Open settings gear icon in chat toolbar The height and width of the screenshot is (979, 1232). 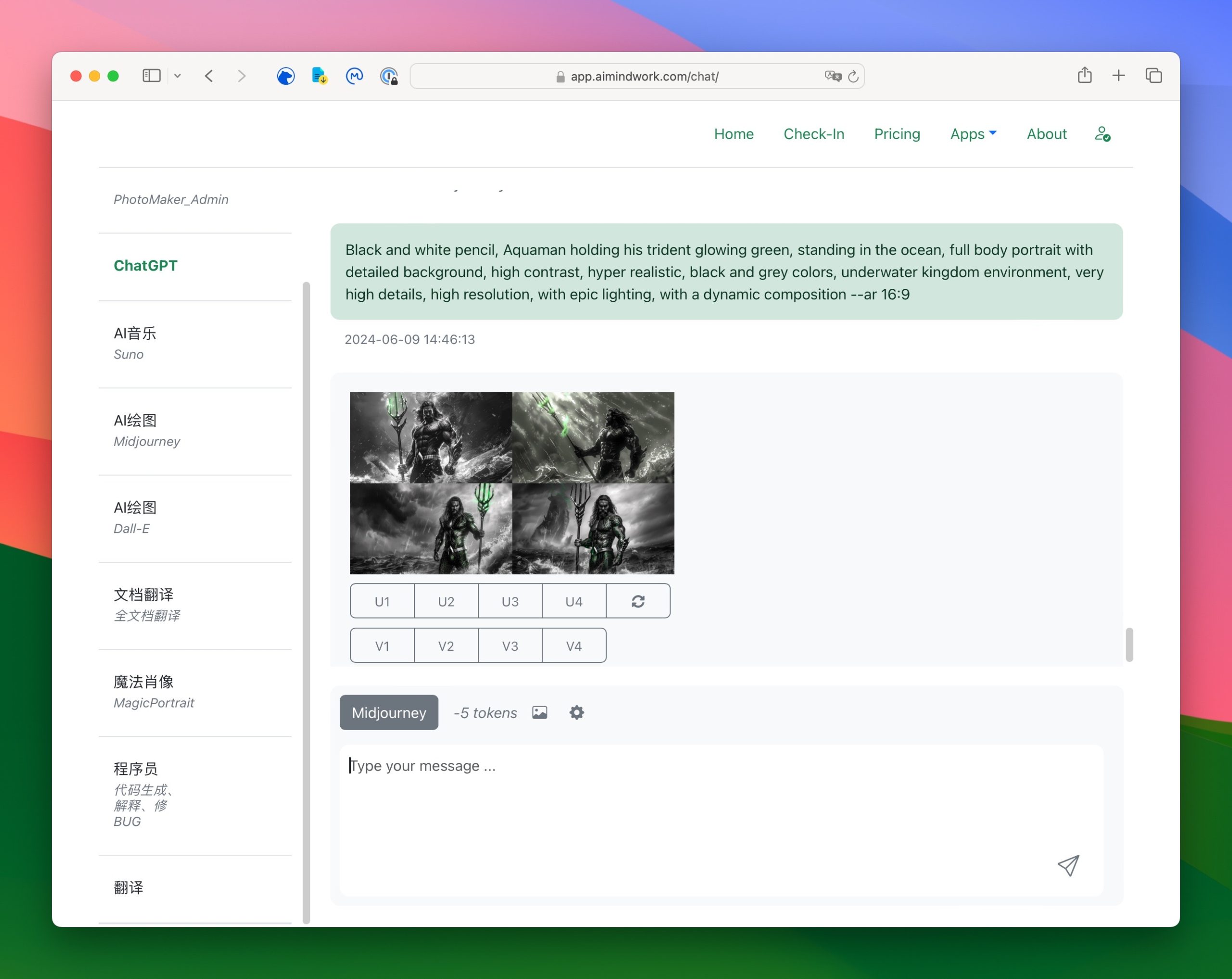(577, 713)
